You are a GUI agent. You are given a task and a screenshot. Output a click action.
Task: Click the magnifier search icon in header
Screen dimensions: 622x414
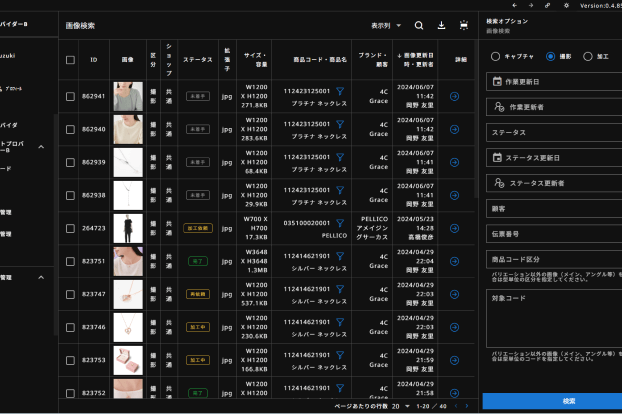coord(419,25)
